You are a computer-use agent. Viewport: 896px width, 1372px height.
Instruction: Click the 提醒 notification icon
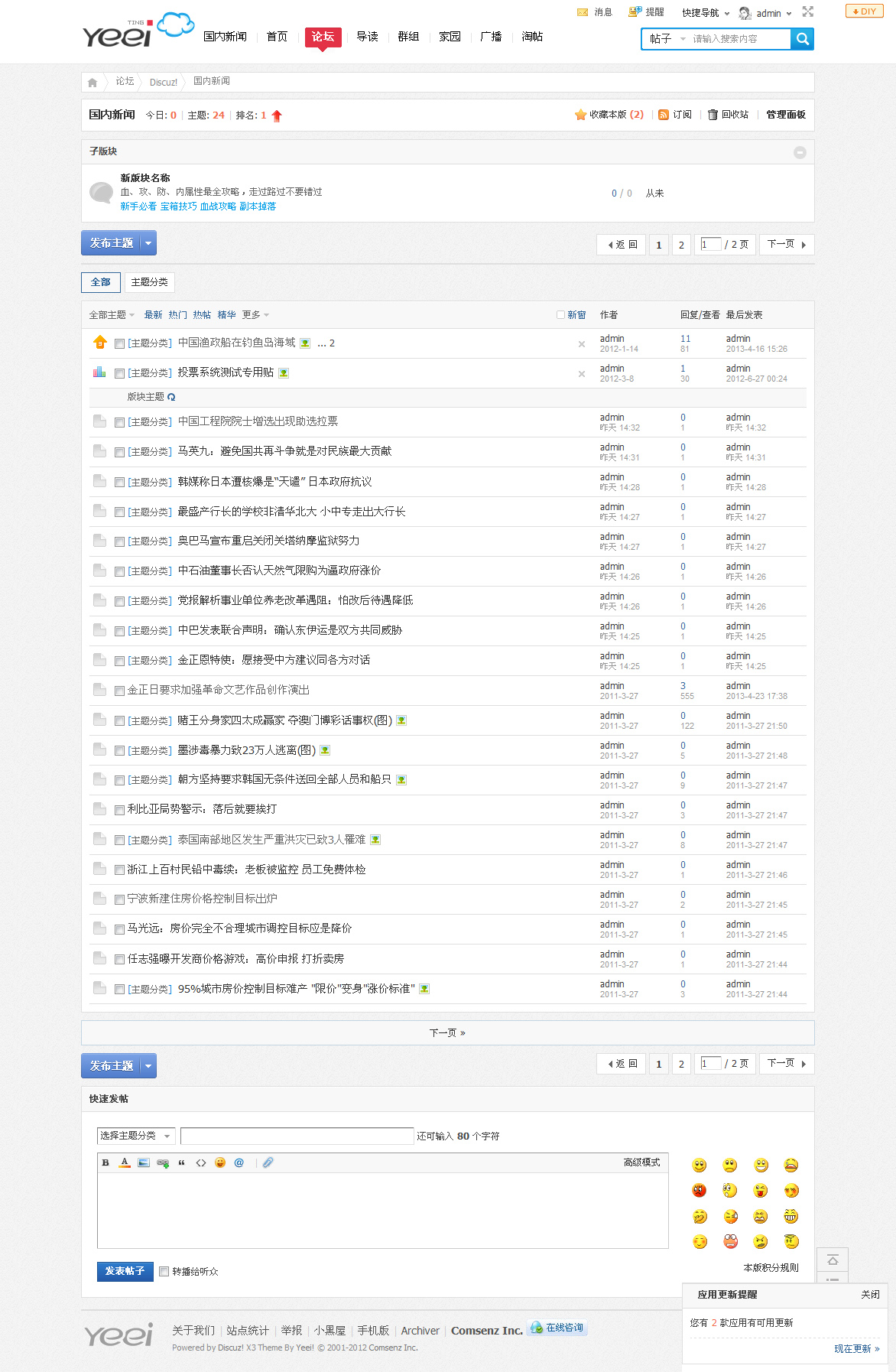point(635,11)
